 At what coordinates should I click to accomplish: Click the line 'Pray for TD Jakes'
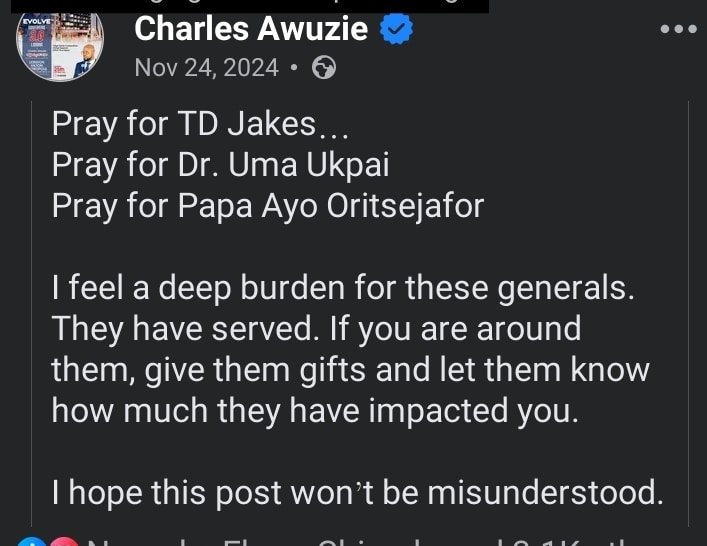[184, 124]
